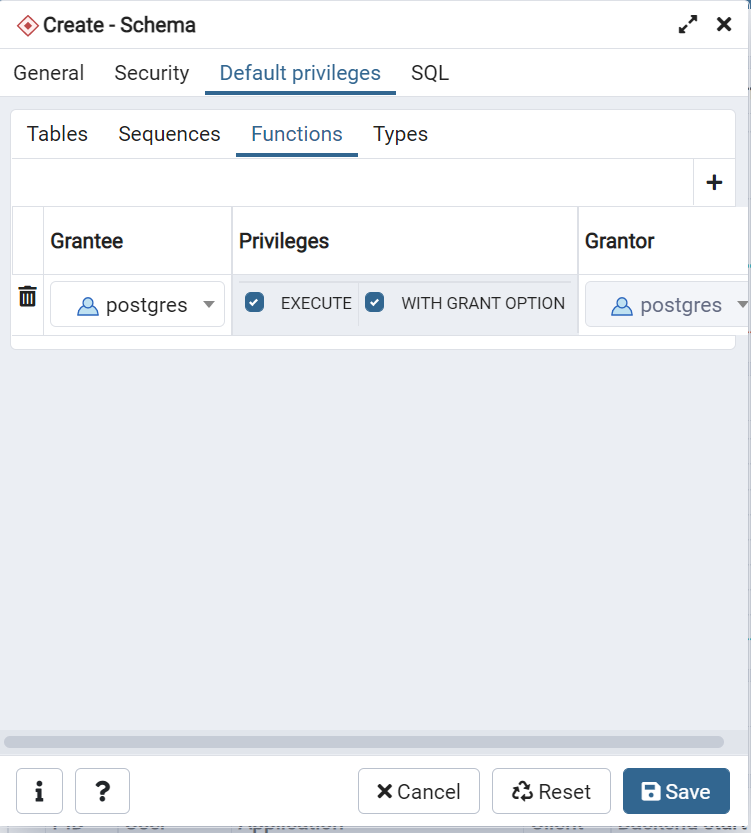This screenshot has height=833, width=751.
Task: Save the new schema
Action: click(x=676, y=791)
